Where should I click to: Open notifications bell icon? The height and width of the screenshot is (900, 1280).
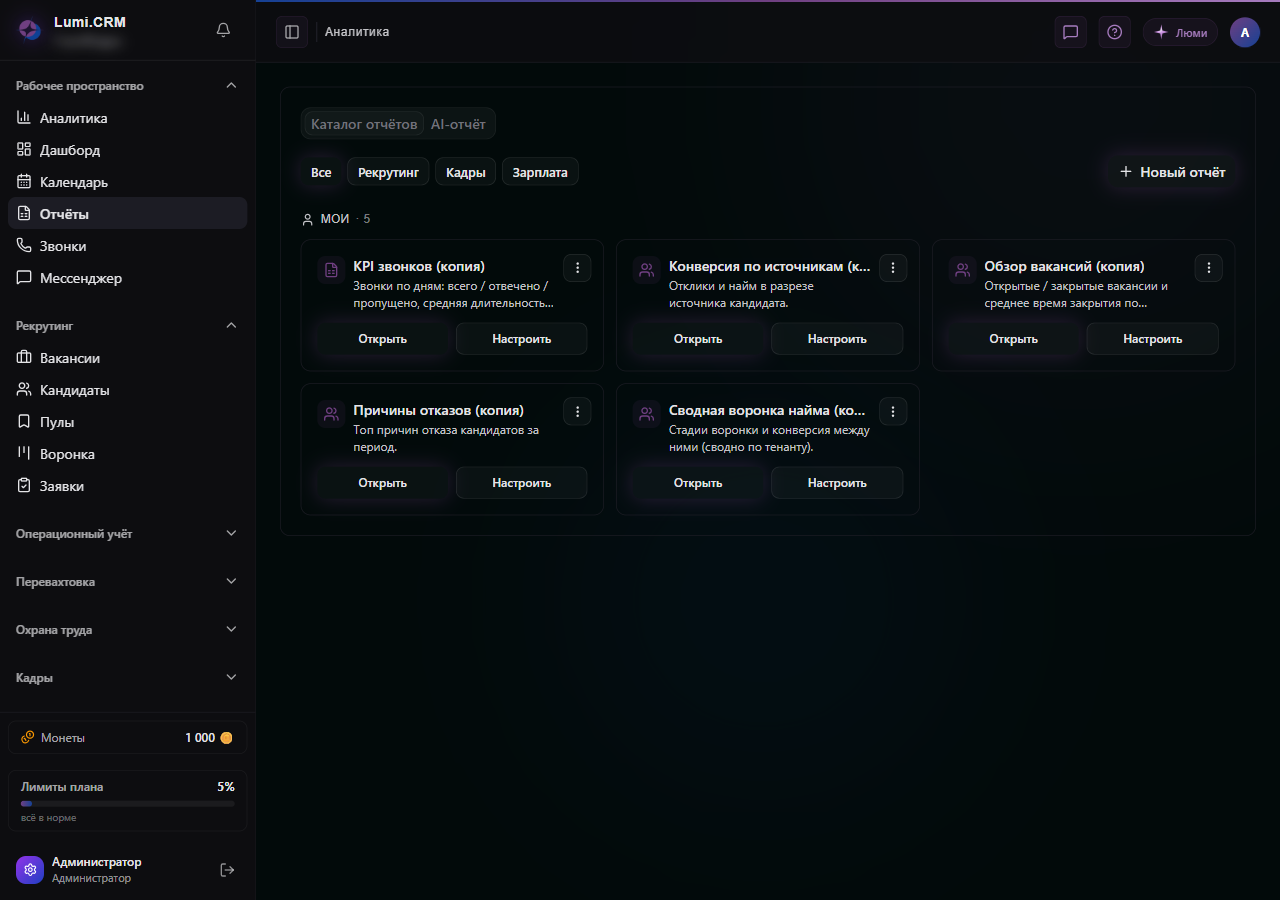223,30
